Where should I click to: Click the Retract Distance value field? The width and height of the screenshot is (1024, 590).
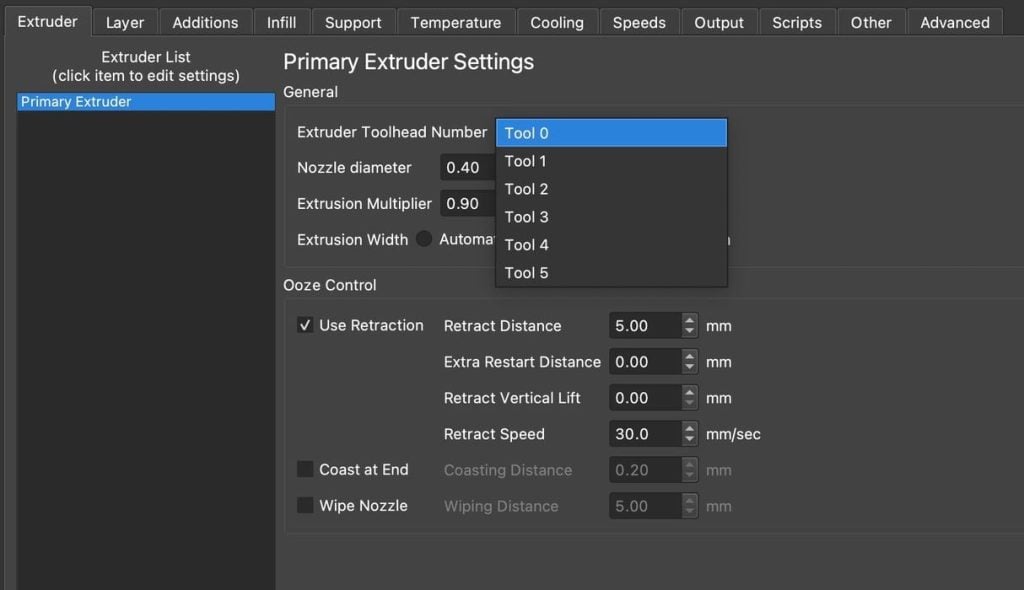644,326
